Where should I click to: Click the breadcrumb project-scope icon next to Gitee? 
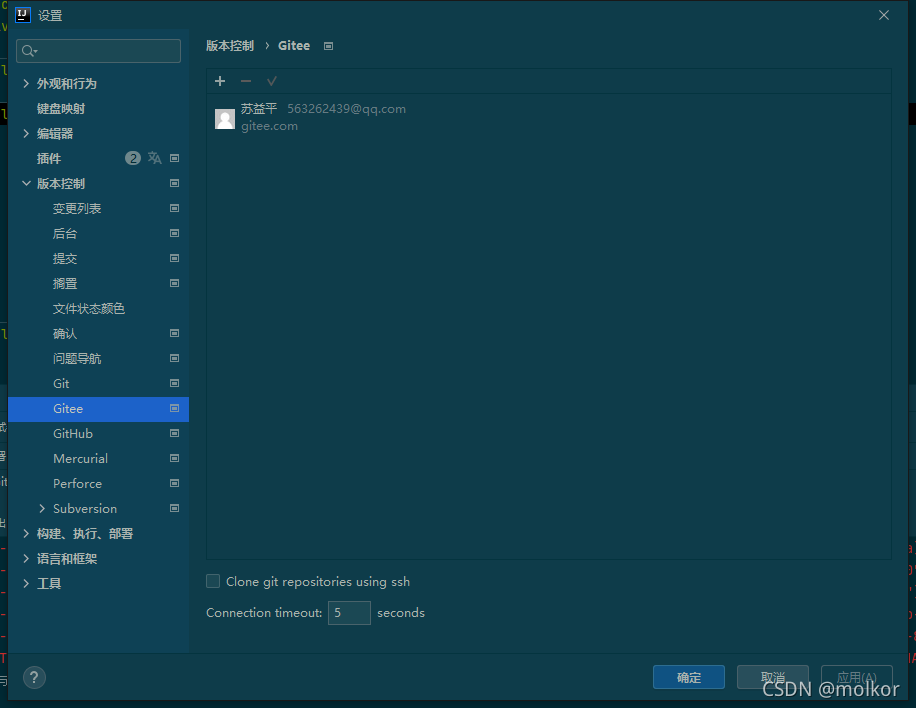(328, 46)
